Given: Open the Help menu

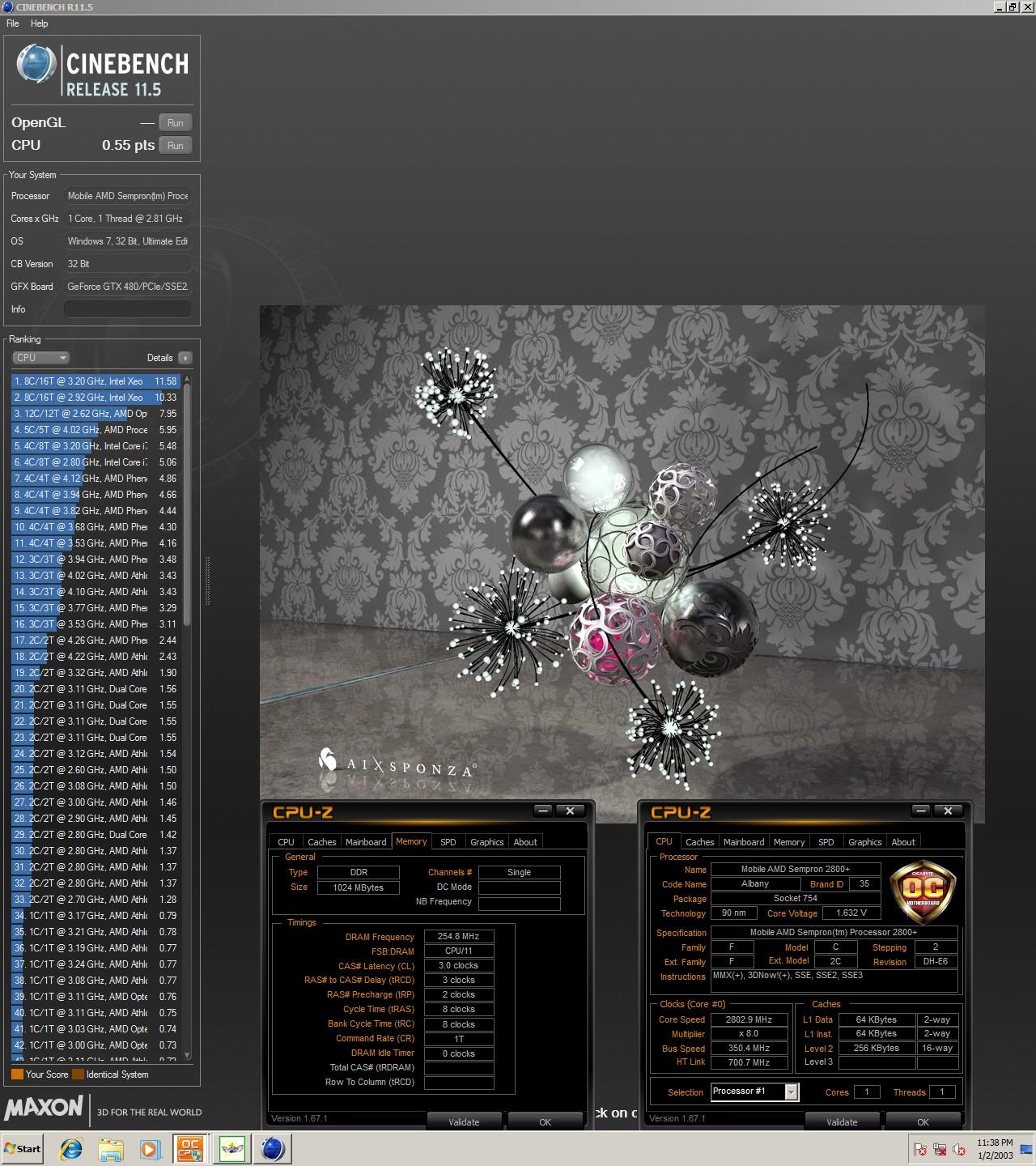Looking at the screenshot, I should click(x=39, y=23).
